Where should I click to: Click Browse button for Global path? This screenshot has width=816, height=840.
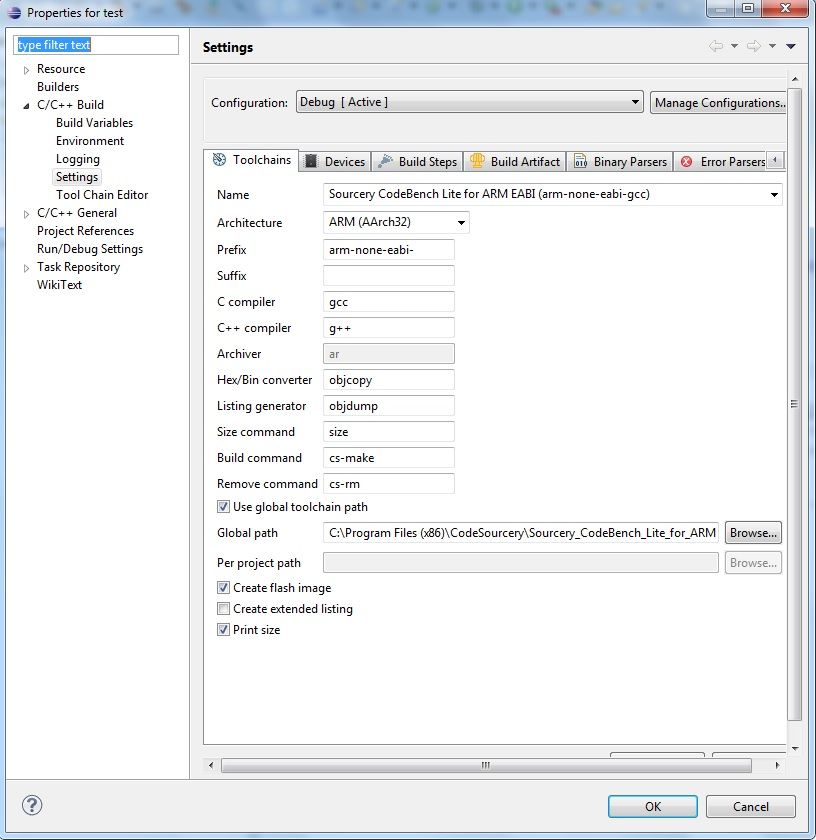(x=753, y=532)
